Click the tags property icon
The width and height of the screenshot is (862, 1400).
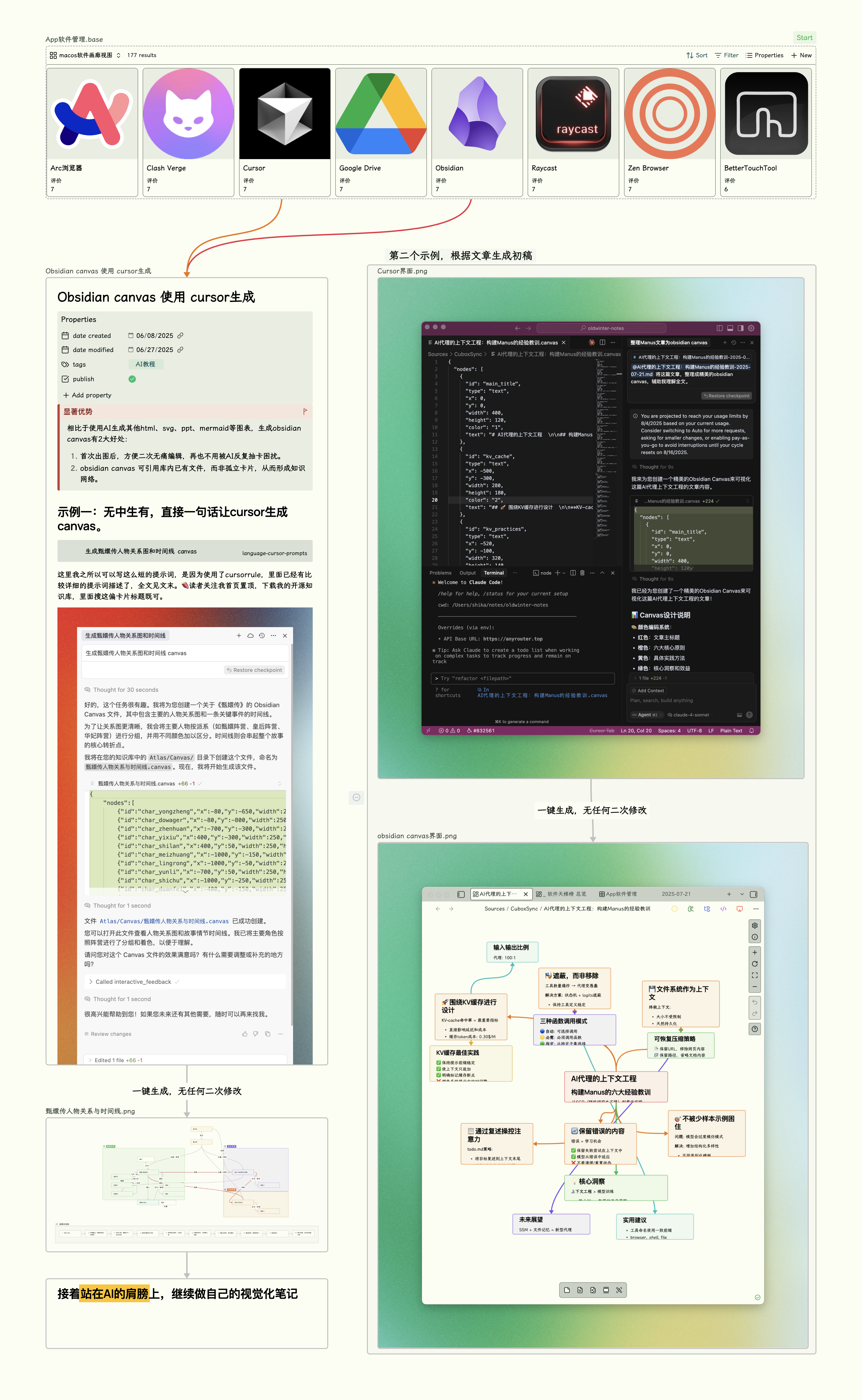(x=65, y=364)
